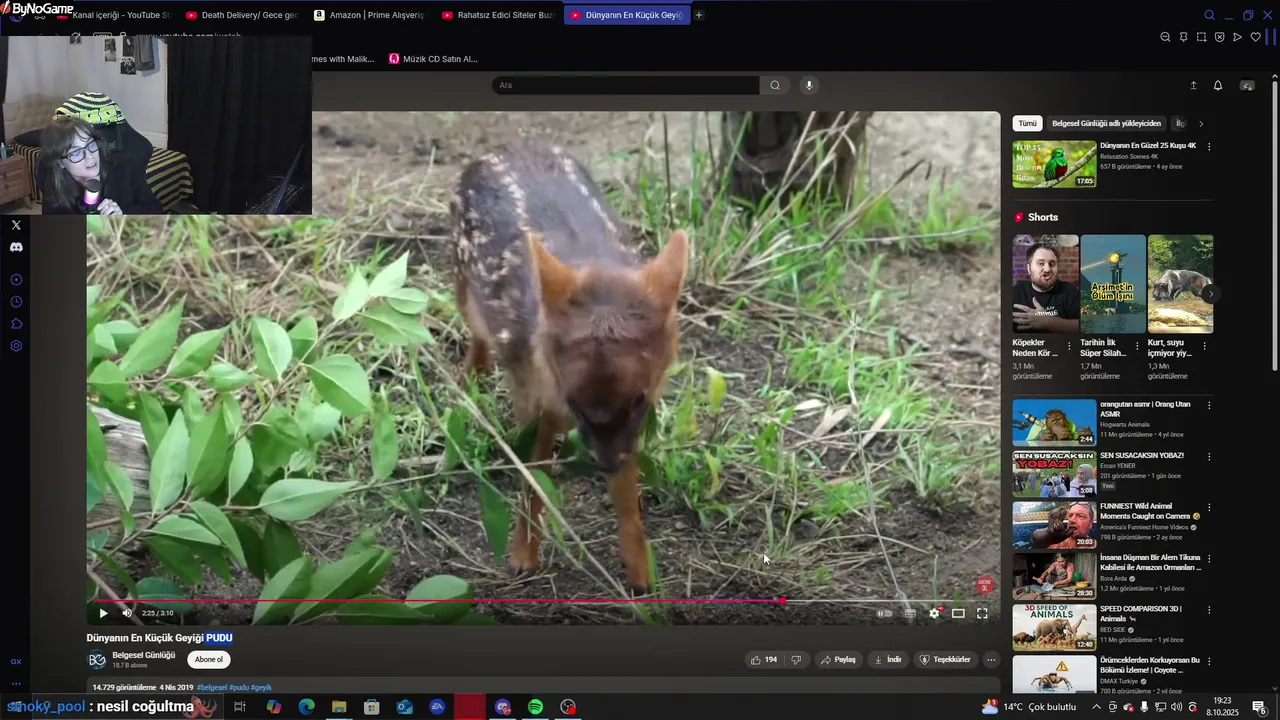Click the #belgesel hashtag link
The width and height of the screenshot is (1280, 720).
coord(211,688)
